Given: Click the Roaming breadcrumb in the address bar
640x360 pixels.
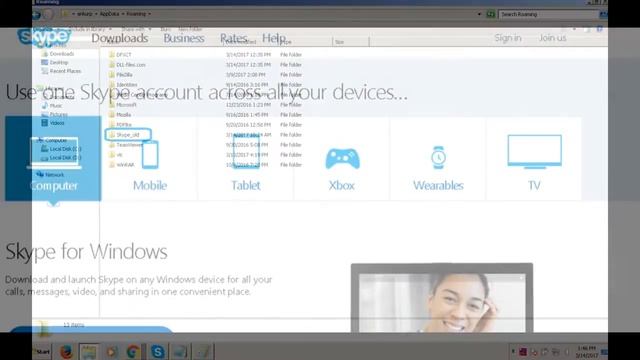Looking at the screenshot, I should pyautogui.click(x=136, y=14).
